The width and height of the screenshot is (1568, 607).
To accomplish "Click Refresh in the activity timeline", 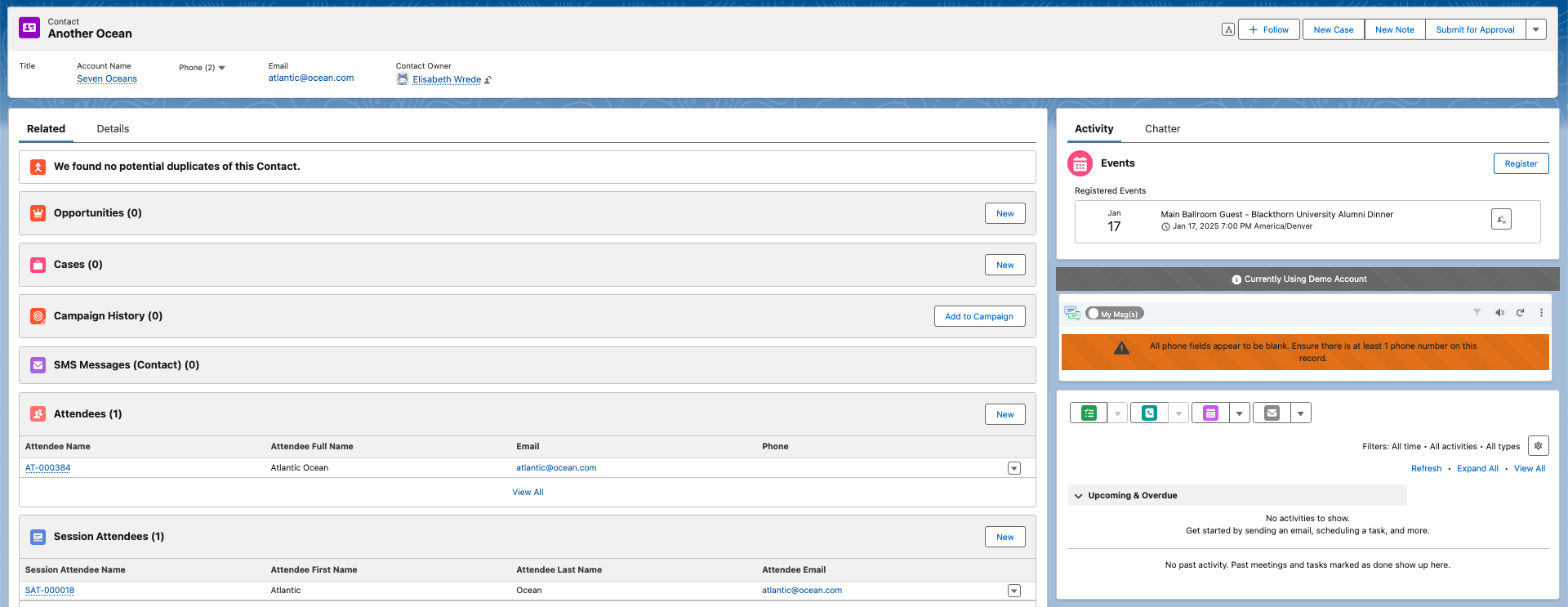I will click(1426, 469).
